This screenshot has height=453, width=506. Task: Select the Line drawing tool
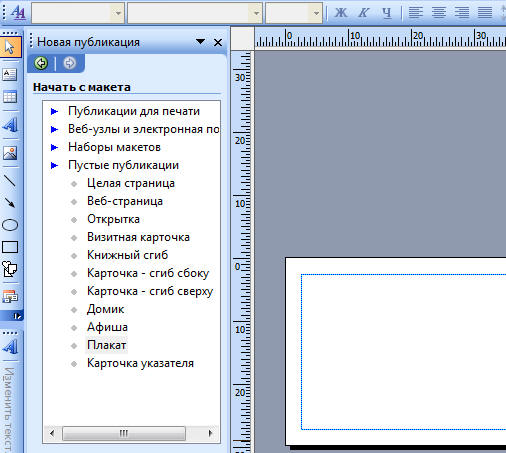click(x=9, y=180)
